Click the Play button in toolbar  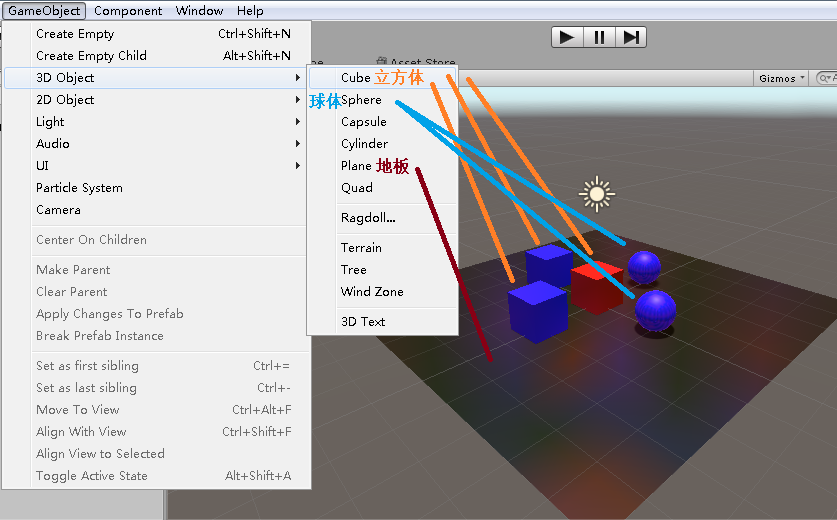click(567, 37)
